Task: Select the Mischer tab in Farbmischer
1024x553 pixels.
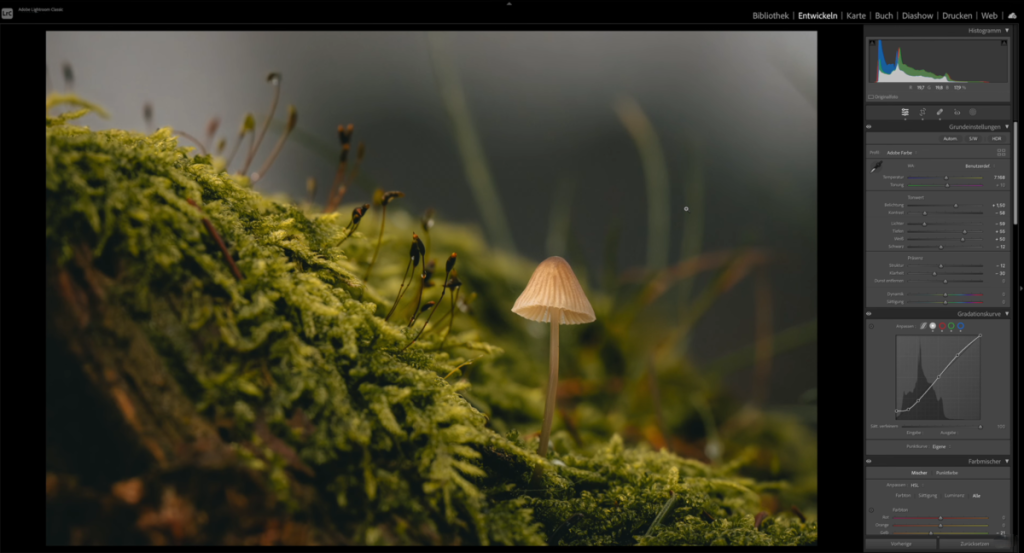Action: pos(919,473)
